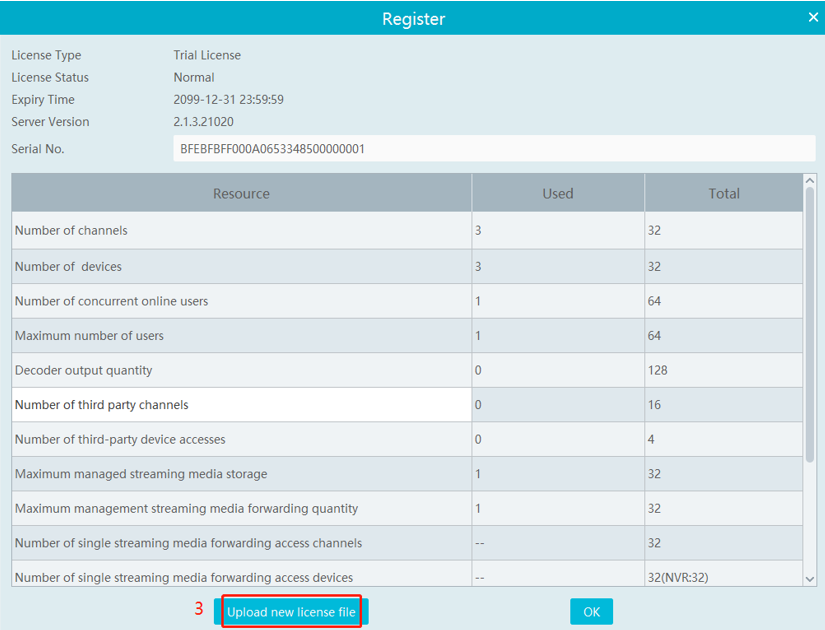Select the Number of channels row
This screenshot has width=825, height=630.
tap(241, 231)
